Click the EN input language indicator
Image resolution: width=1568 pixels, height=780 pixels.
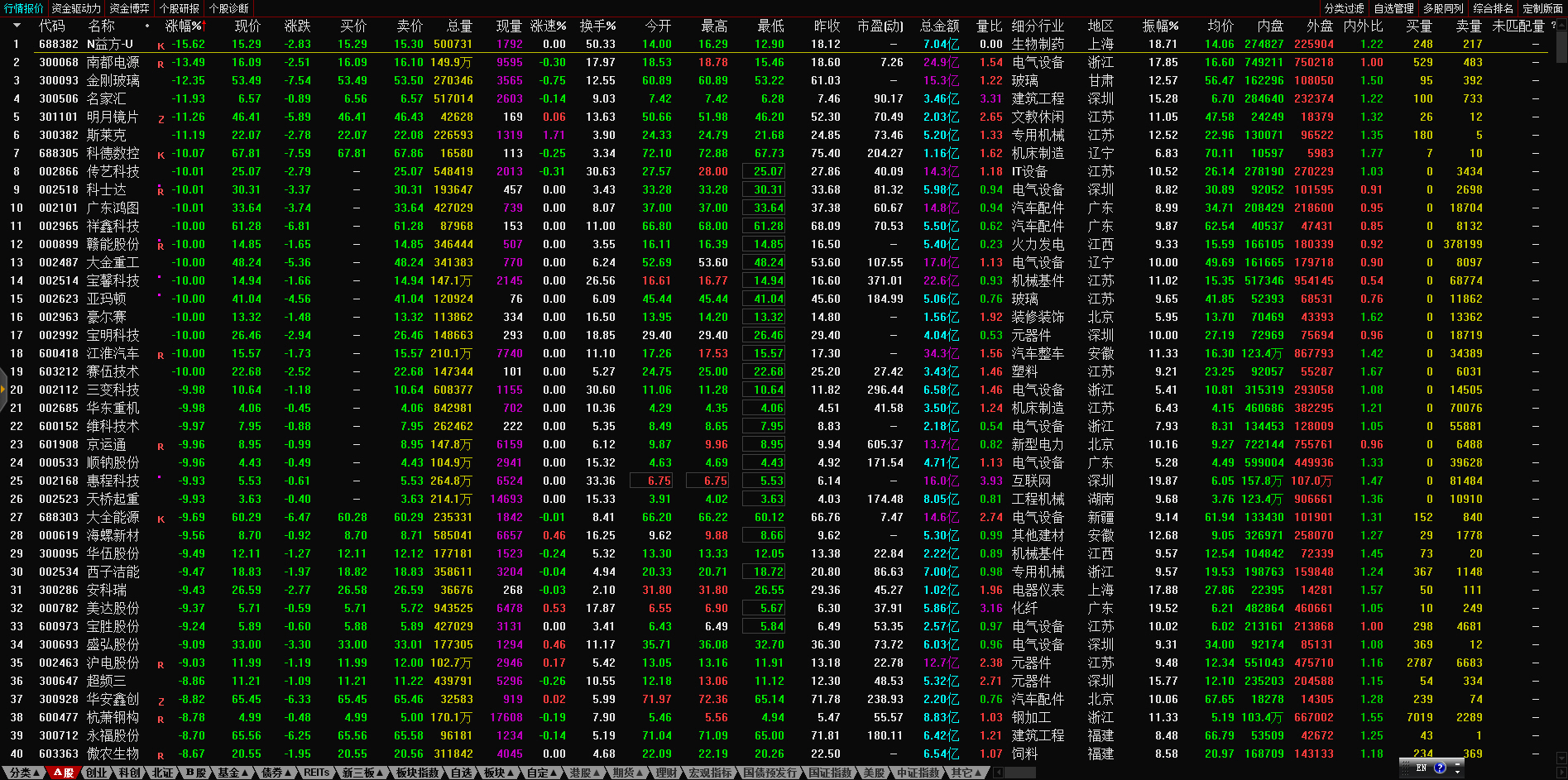[x=1422, y=768]
